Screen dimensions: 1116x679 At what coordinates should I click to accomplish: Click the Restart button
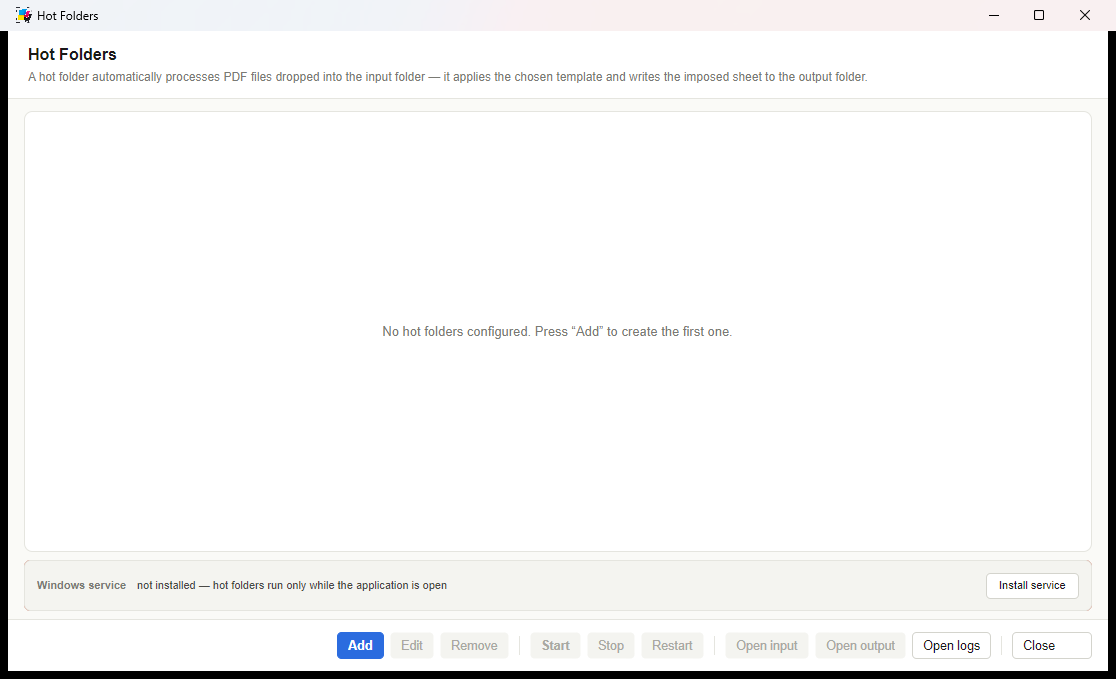pyautogui.click(x=672, y=646)
